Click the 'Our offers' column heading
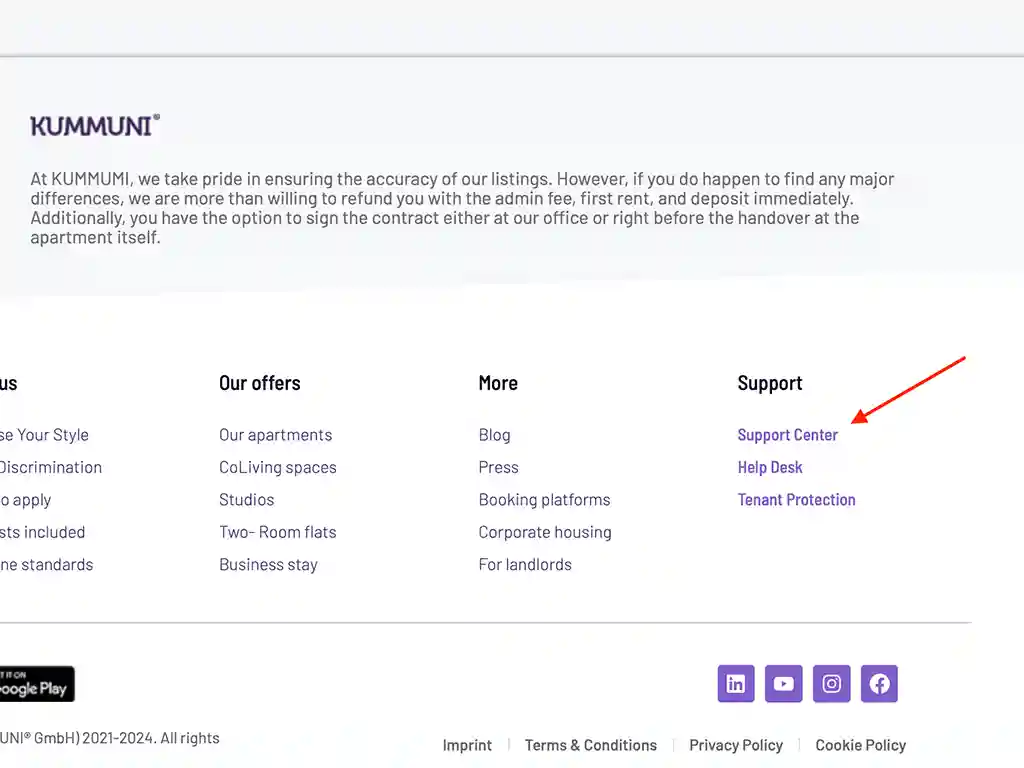This screenshot has width=1024, height=768. [260, 383]
